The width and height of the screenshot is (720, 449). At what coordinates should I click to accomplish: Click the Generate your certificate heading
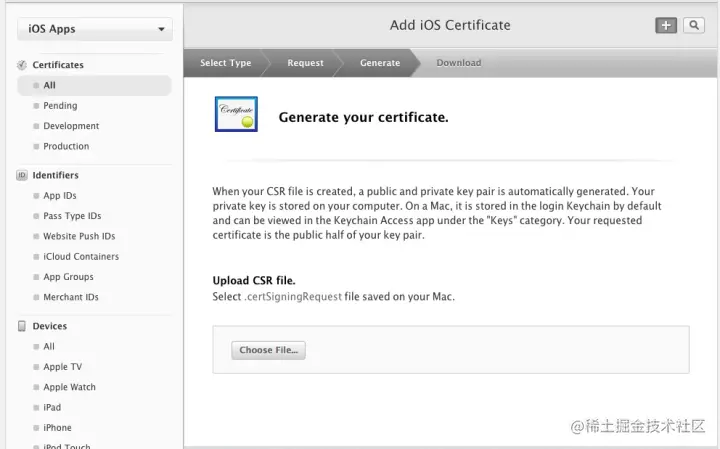(x=363, y=118)
